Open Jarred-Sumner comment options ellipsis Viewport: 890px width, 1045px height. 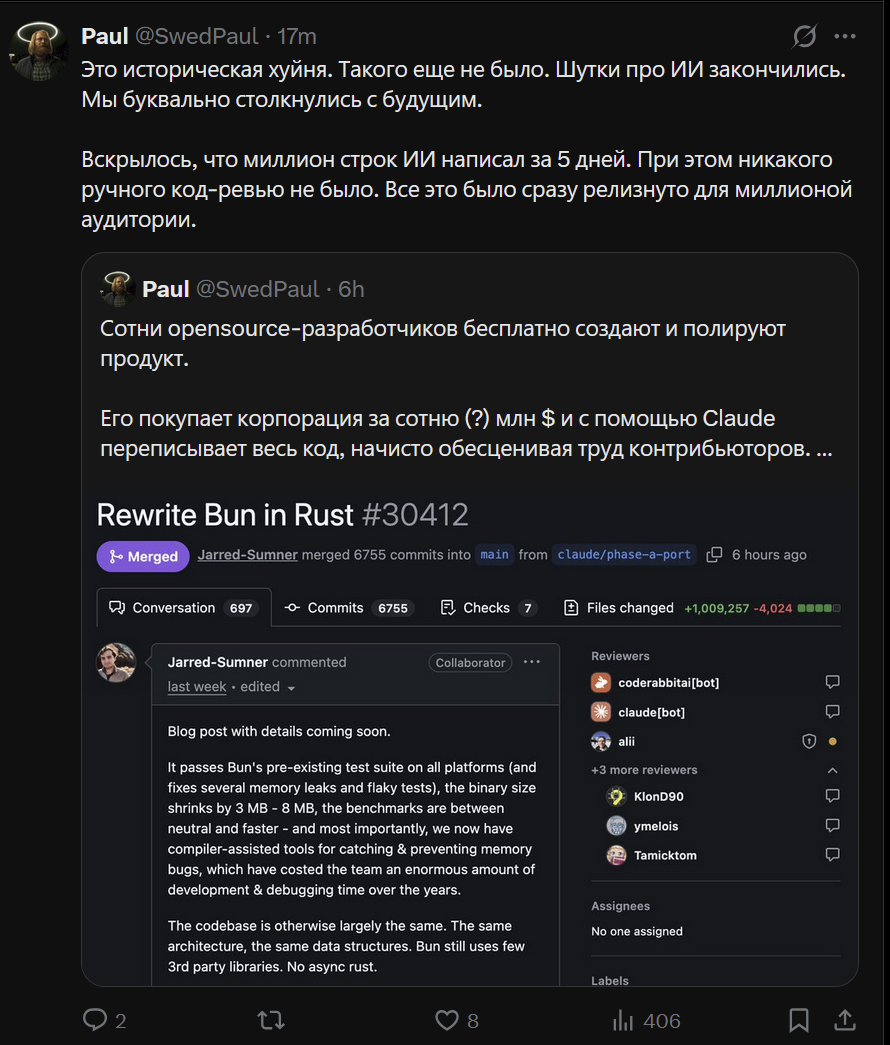pos(531,662)
